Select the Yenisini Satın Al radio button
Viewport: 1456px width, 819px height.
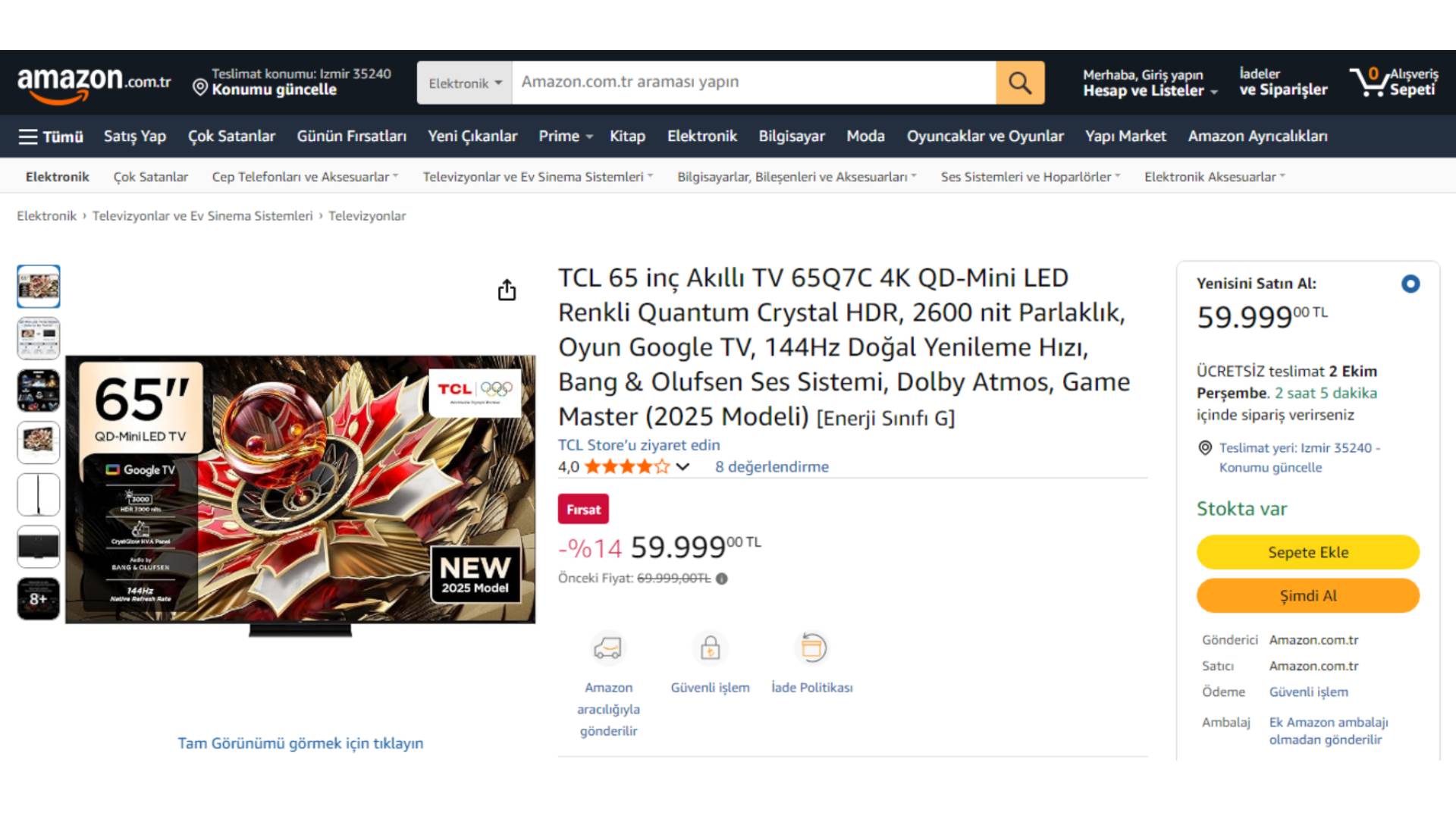(1410, 284)
